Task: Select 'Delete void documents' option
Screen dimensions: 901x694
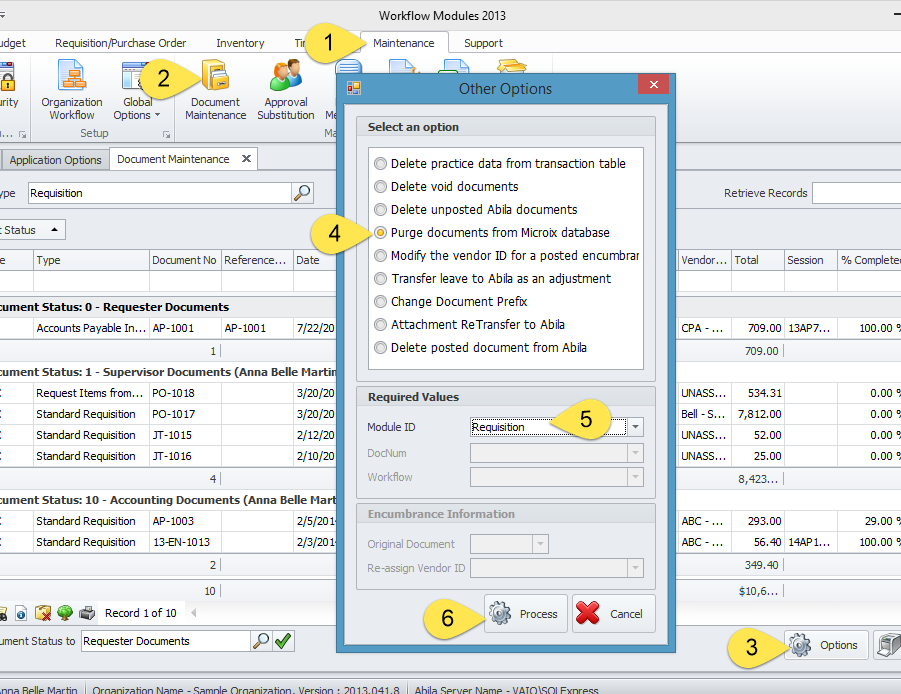Action: point(381,187)
